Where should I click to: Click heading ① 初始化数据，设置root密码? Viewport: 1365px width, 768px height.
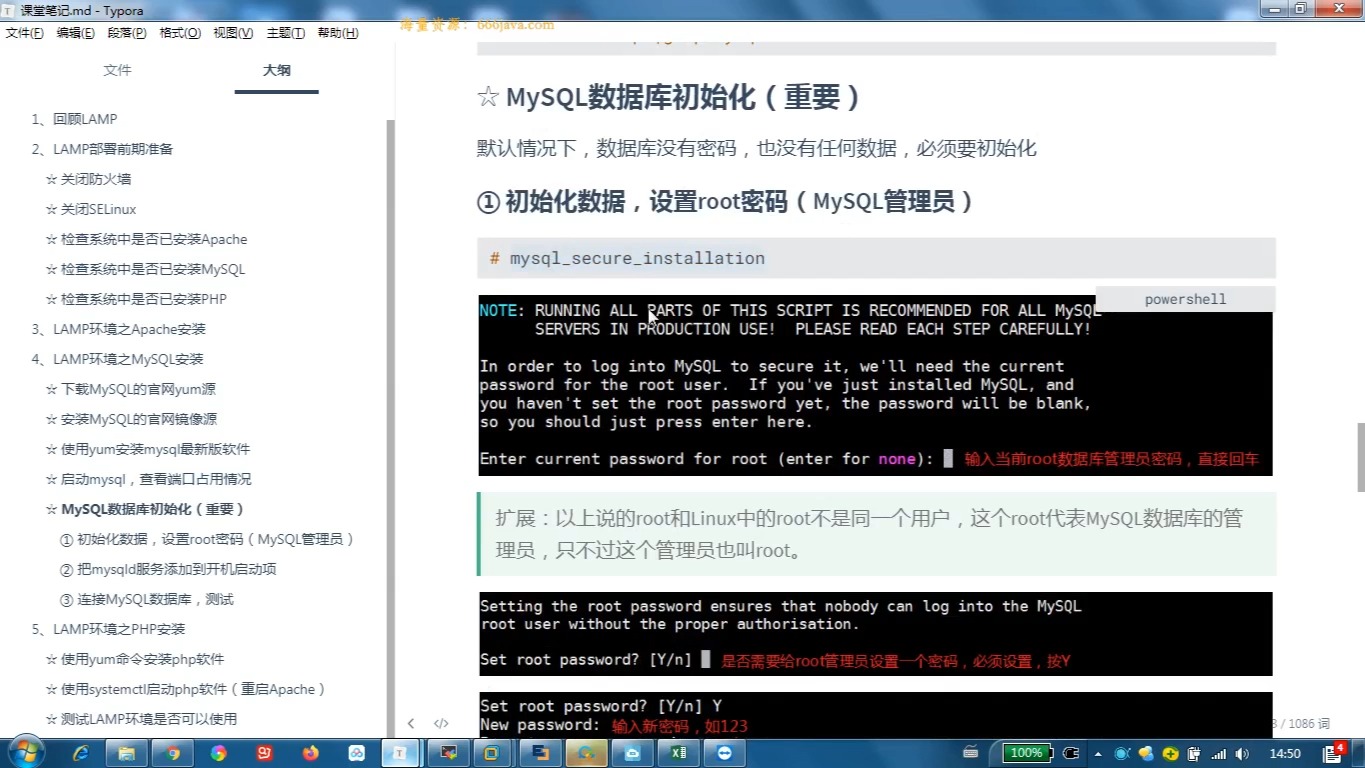(x=726, y=201)
